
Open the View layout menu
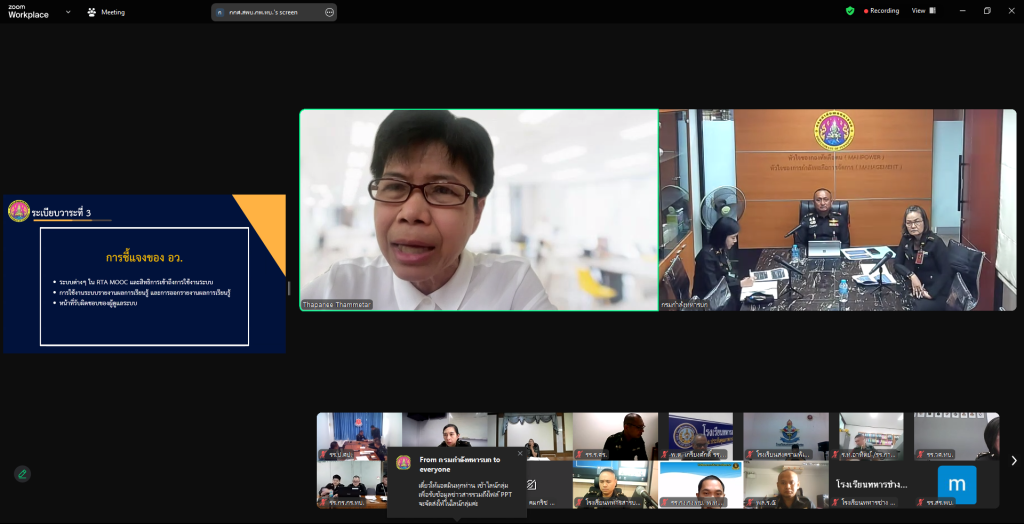coord(923,10)
